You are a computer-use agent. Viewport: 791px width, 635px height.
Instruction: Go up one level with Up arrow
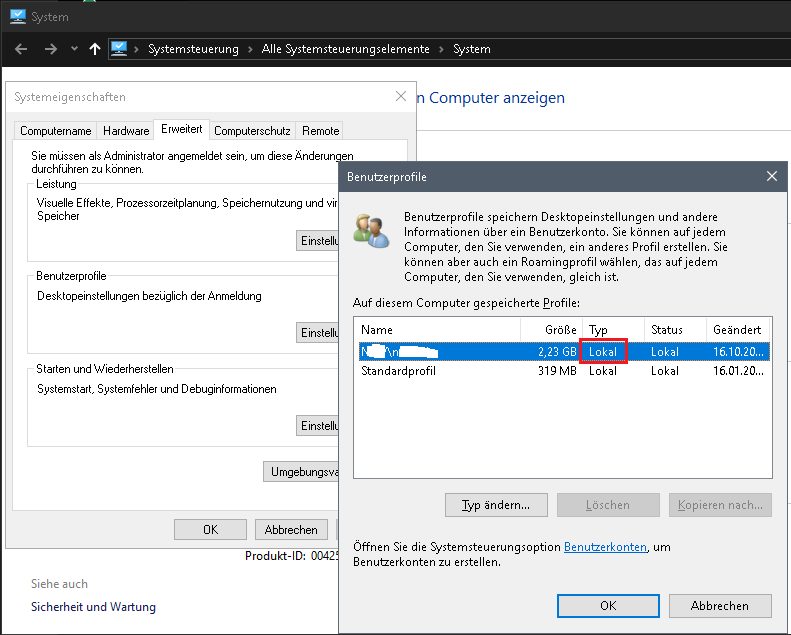point(95,49)
